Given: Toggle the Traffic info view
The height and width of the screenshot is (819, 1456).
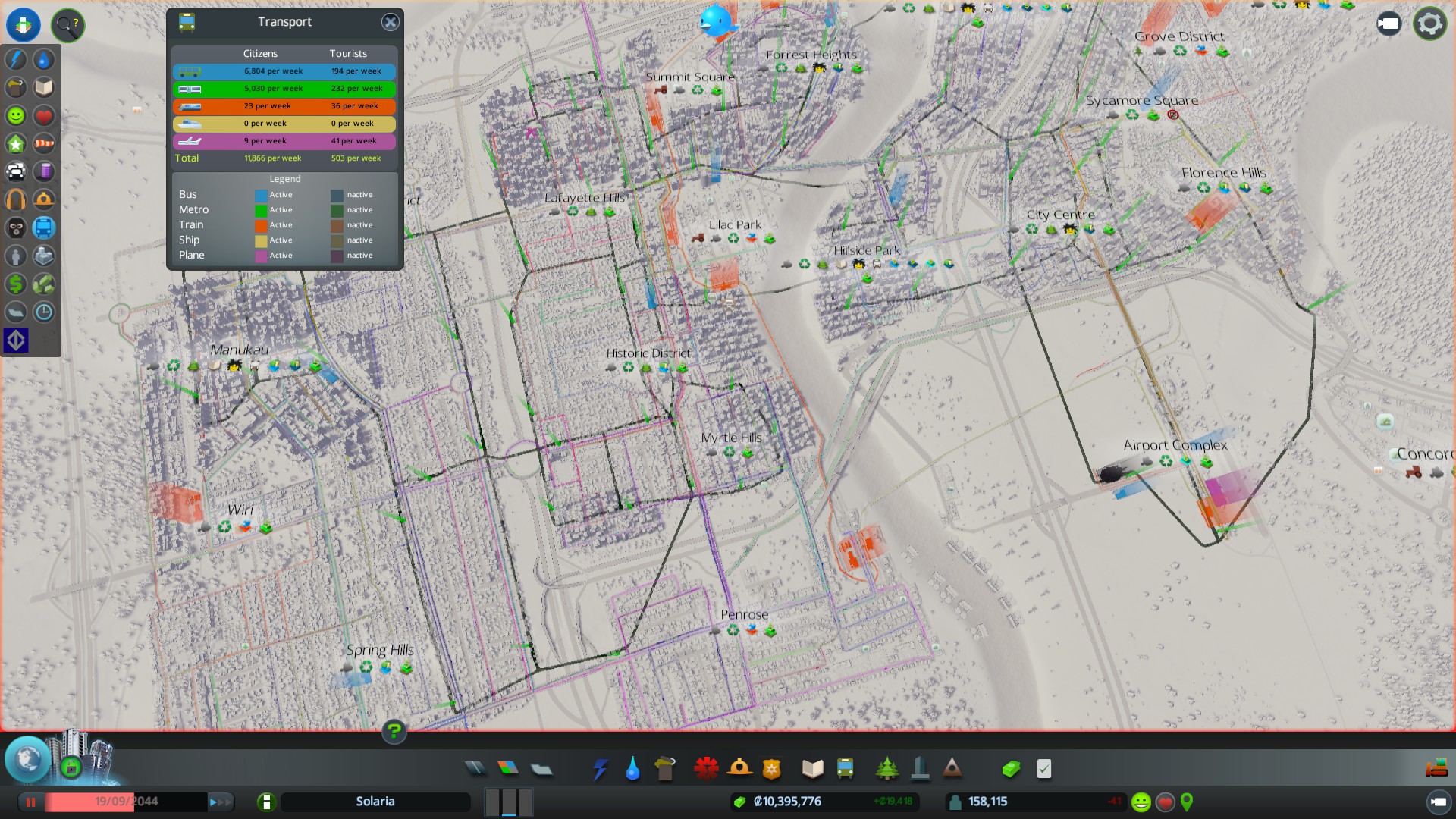Looking at the screenshot, I should tap(16, 171).
